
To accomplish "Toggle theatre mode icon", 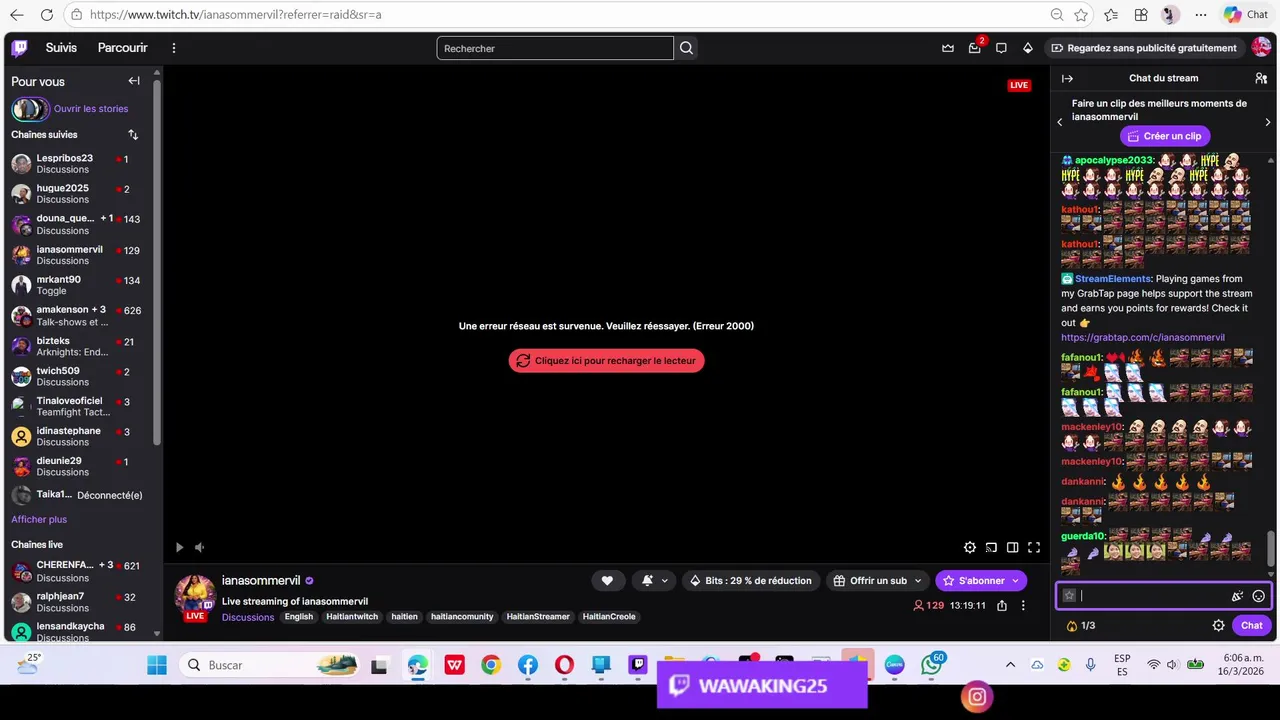I will coord(1013,547).
